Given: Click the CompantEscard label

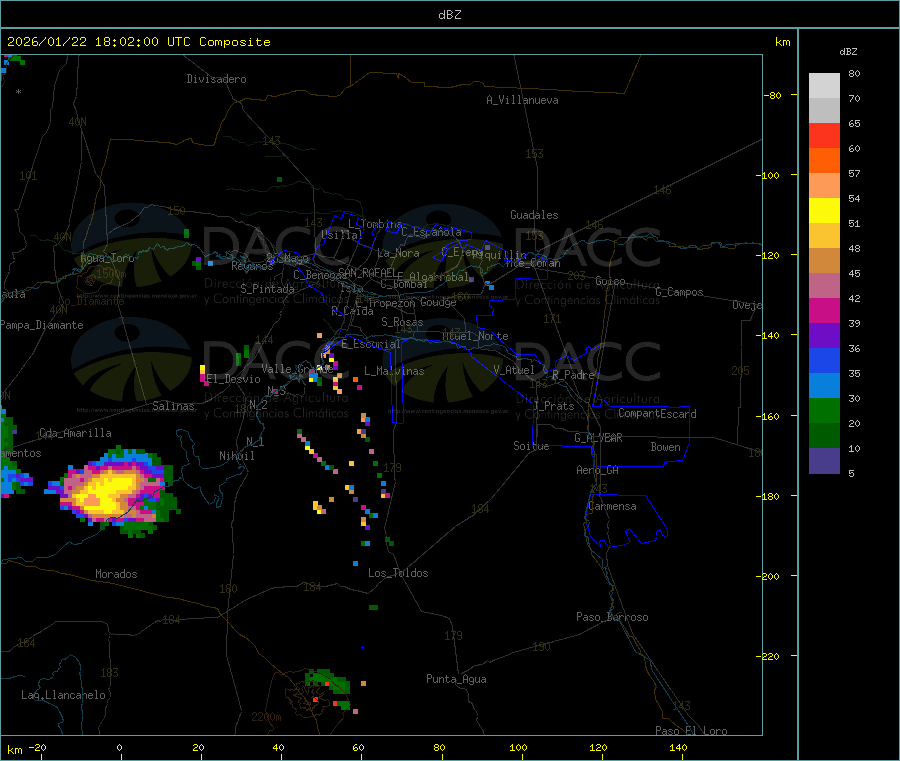Looking at the screenshot, I should click(657, 414).
